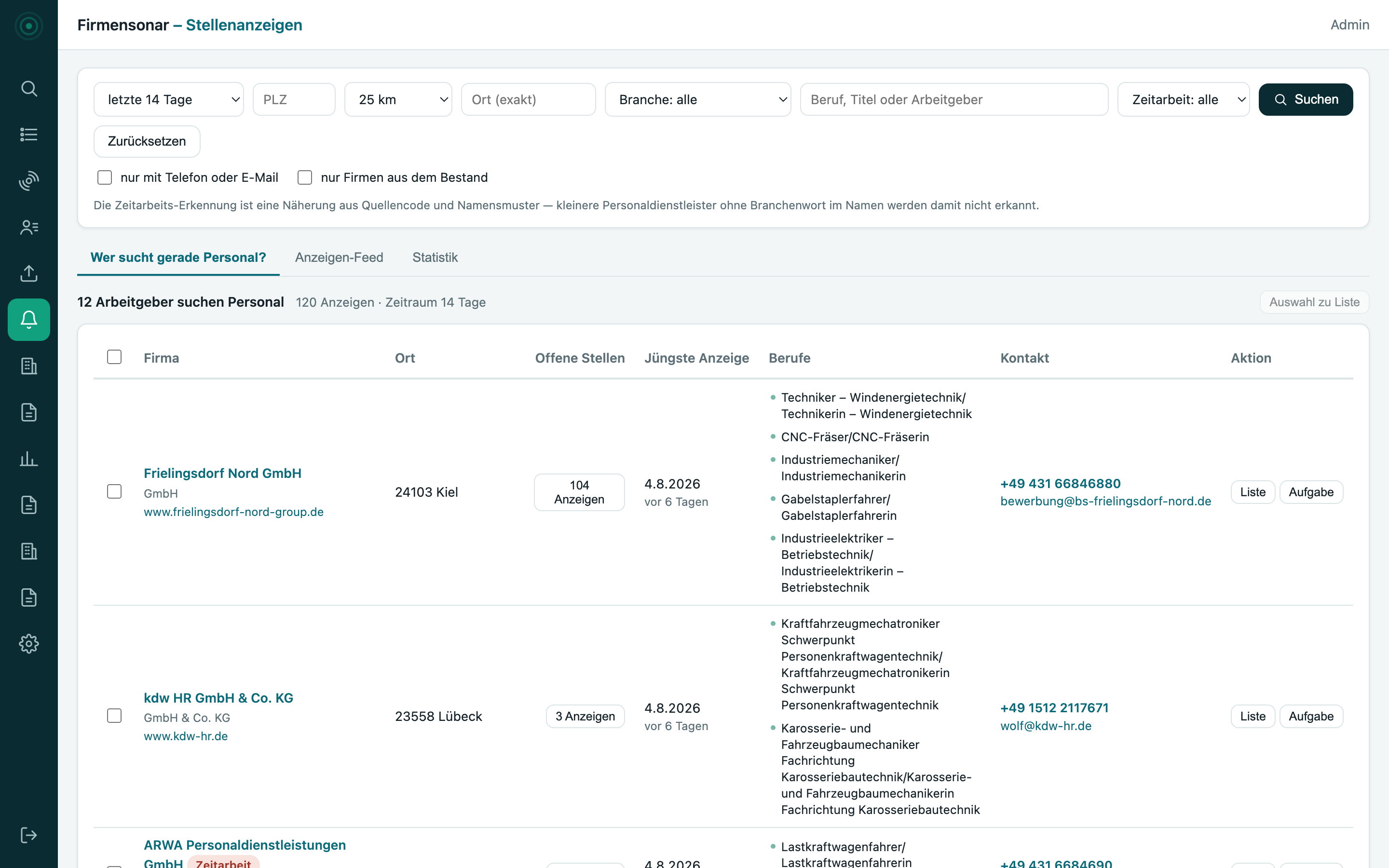Click the Suchen button

click(x=1306, y=99)
